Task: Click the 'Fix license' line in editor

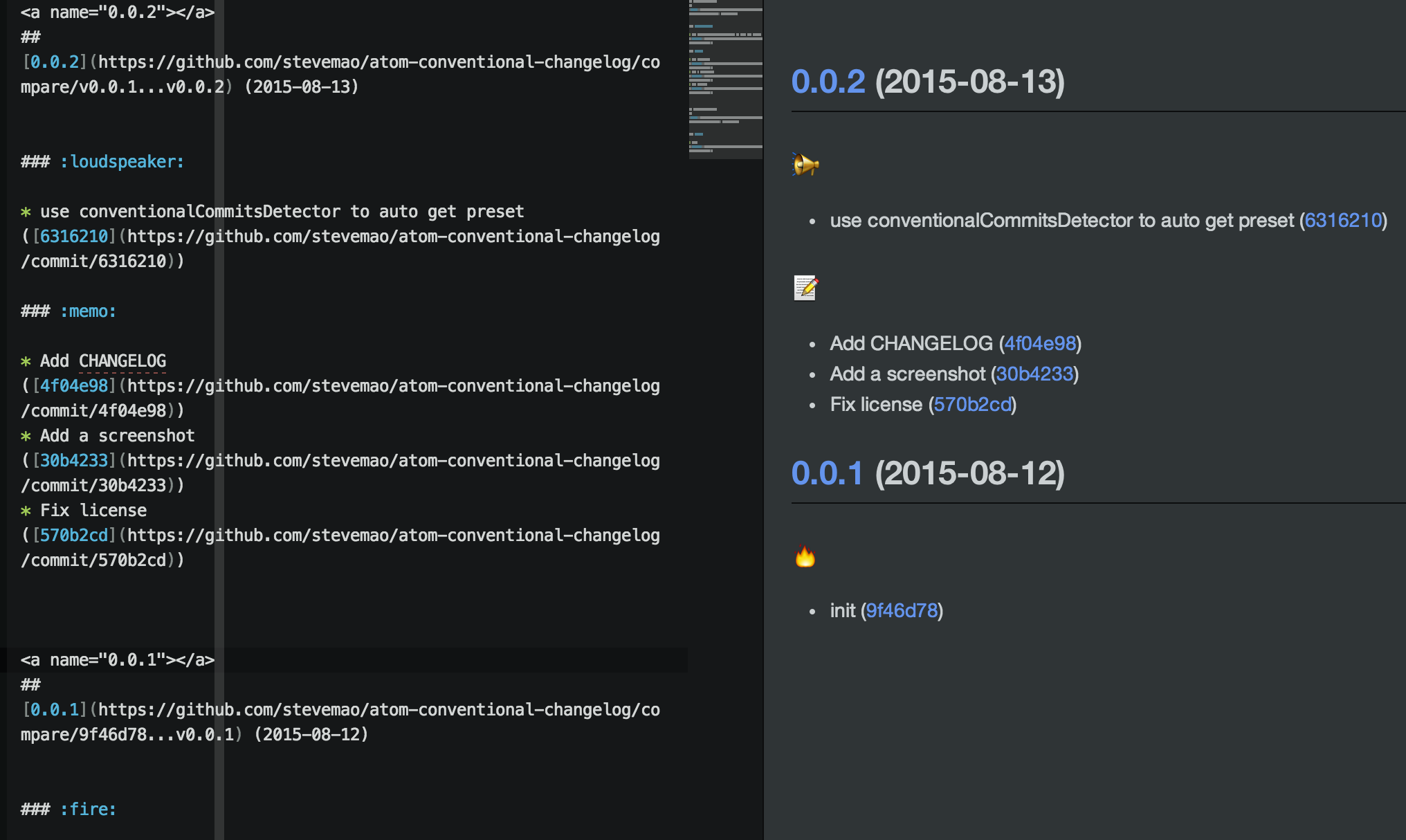Action: [93, 511]
